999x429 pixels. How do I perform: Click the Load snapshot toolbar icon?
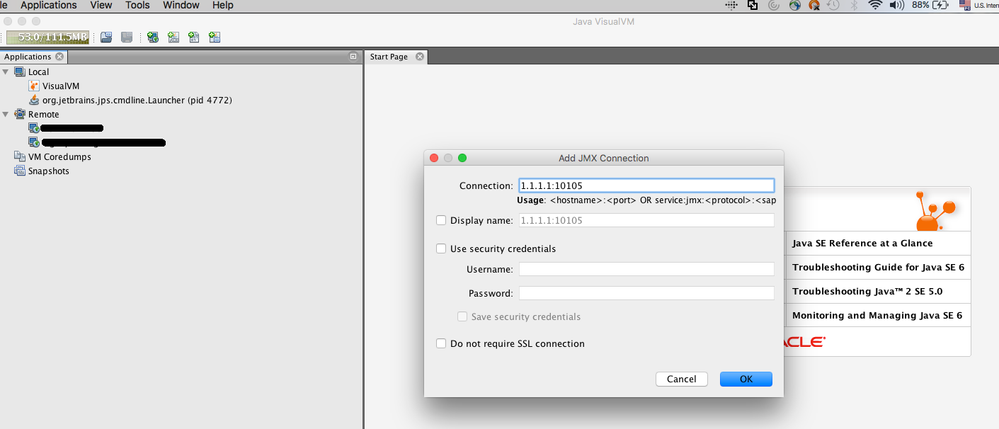coord(106,38)
